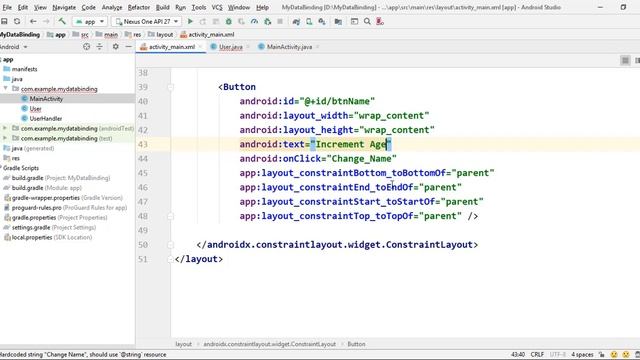Click the Back navigation arrow

33,21
